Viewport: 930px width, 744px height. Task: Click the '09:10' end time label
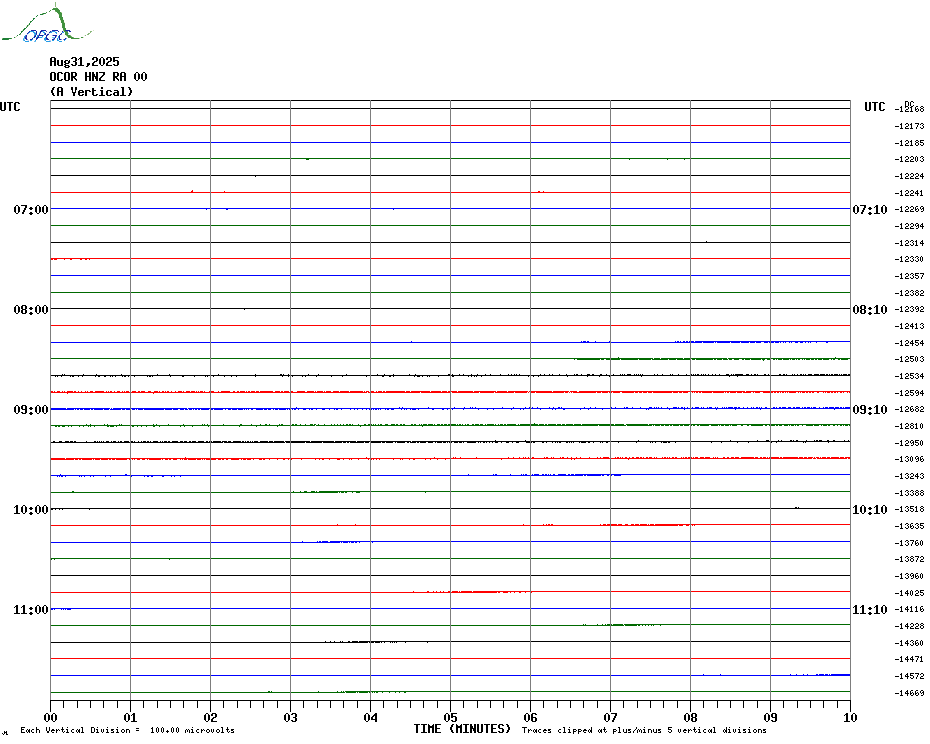coord(870,410)
